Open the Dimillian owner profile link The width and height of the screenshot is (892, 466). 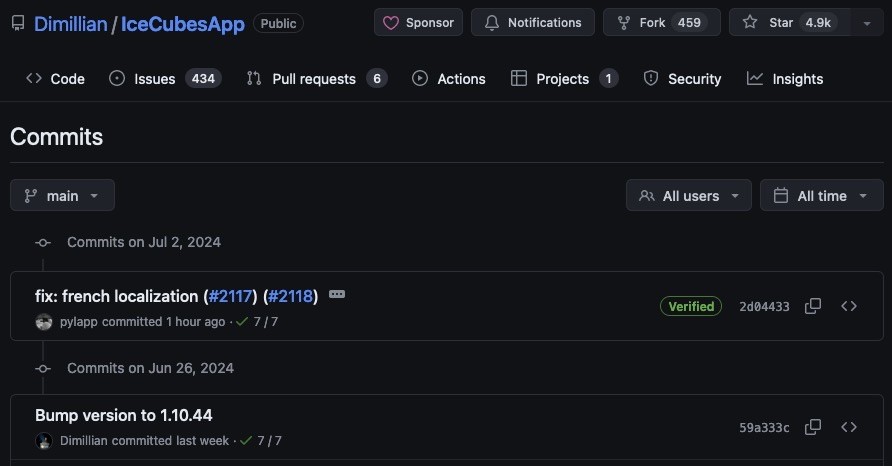71,24
